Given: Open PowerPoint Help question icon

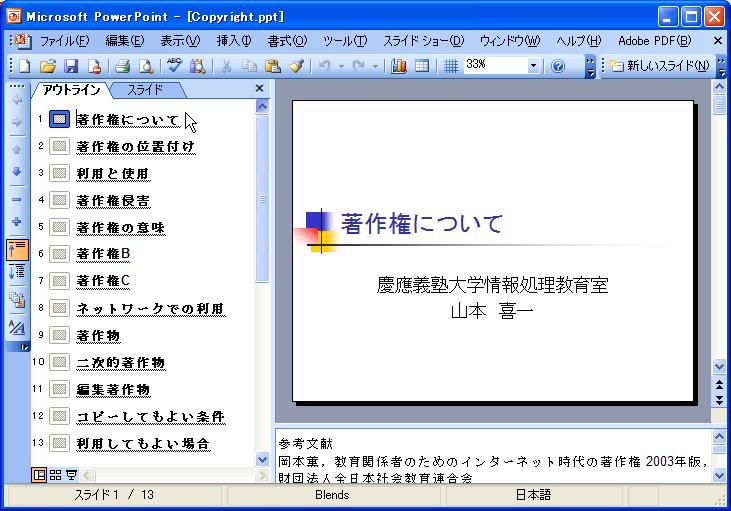Looking at the screenshot, I should [558, 66].
